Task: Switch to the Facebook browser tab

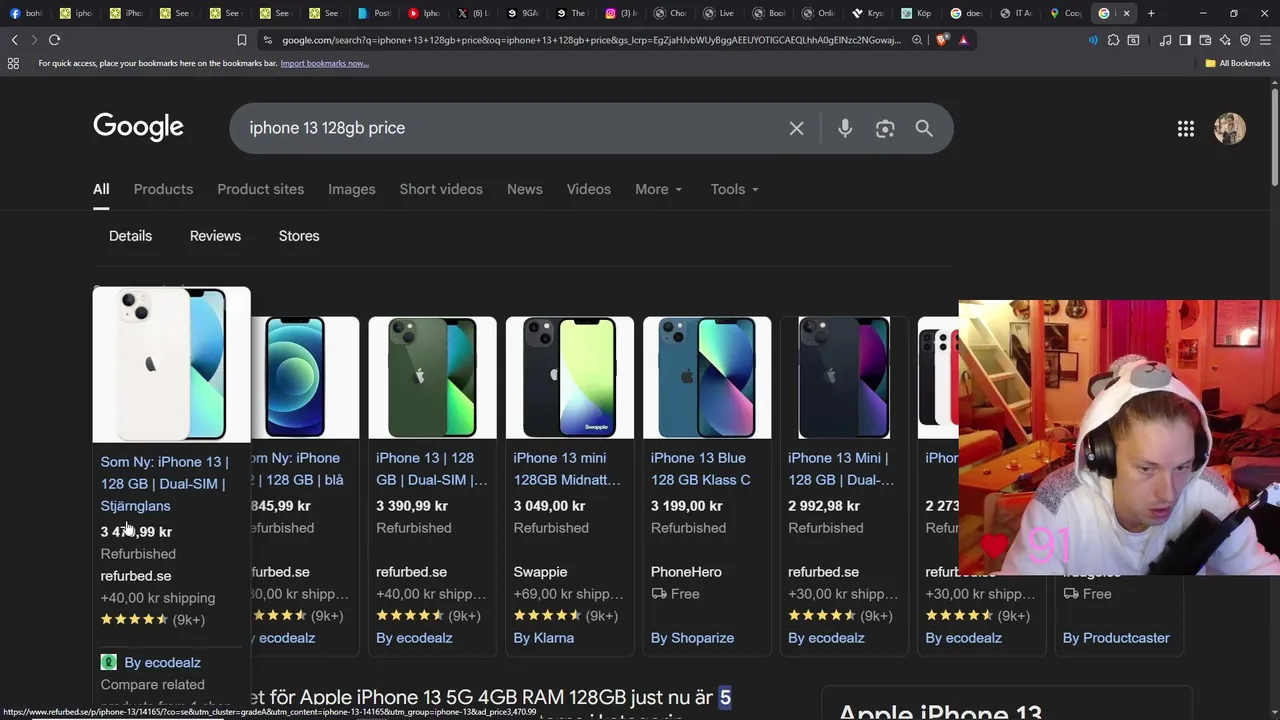Action: click(26, 13)
